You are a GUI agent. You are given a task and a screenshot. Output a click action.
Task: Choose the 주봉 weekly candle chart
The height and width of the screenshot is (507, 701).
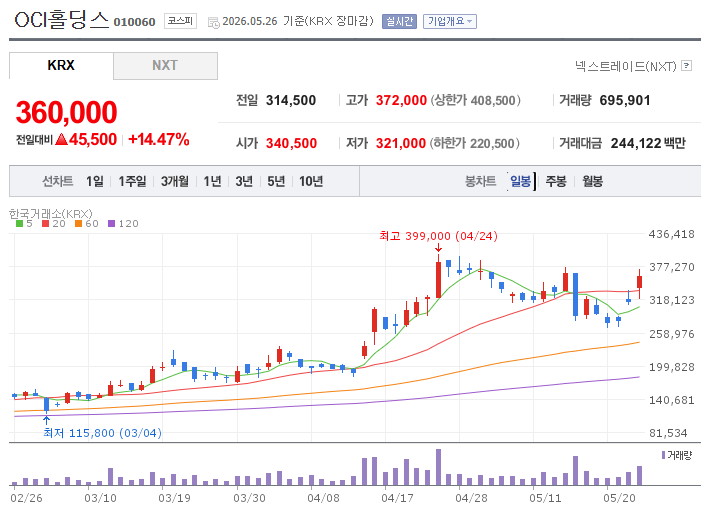pyautogui.click(x=556, y=181)
